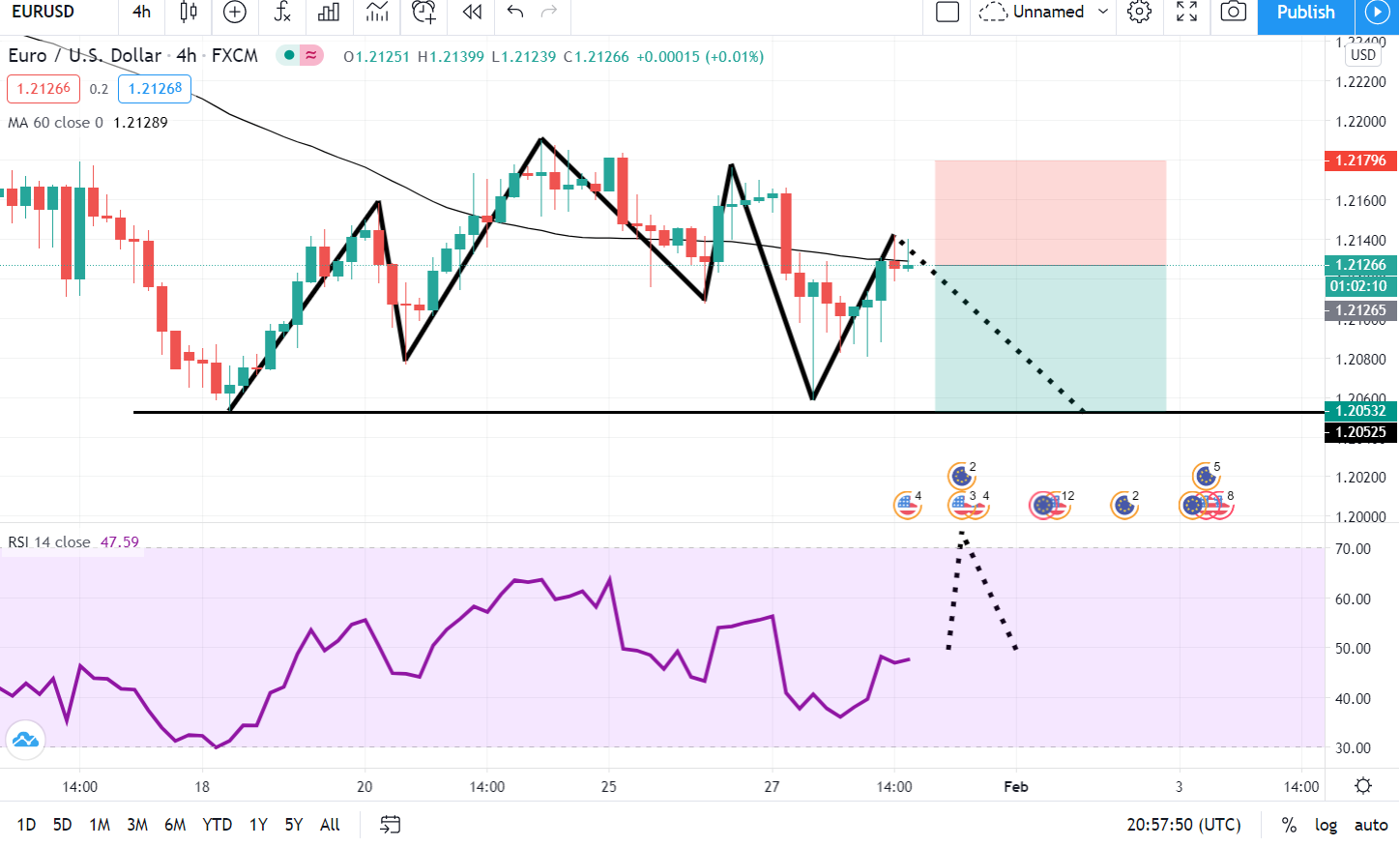This screenshot has height=847, width=1400.
Task: Set the range to 1Y
Action: click(258, 825)
